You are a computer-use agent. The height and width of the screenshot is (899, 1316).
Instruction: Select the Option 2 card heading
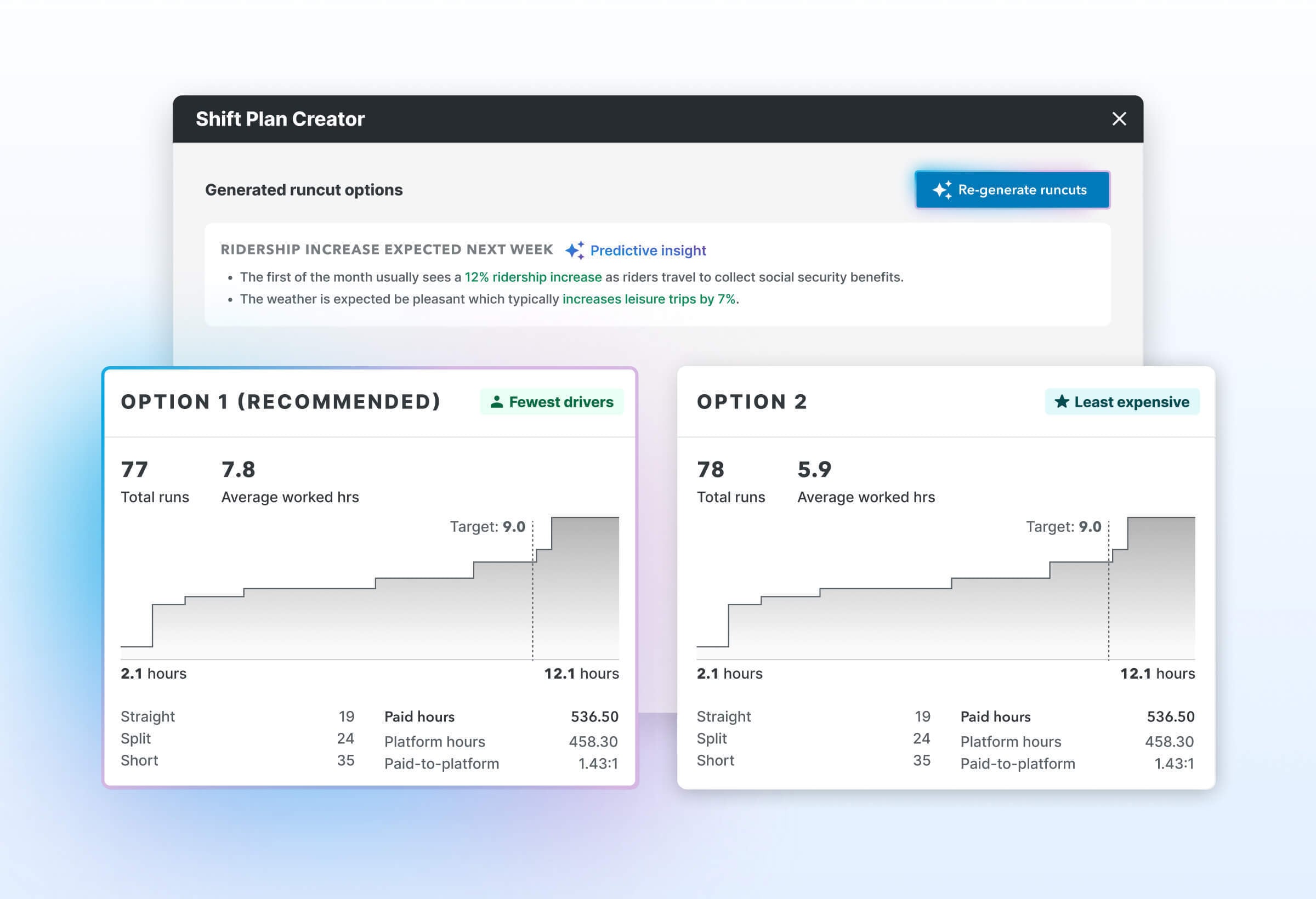point(752,402)
